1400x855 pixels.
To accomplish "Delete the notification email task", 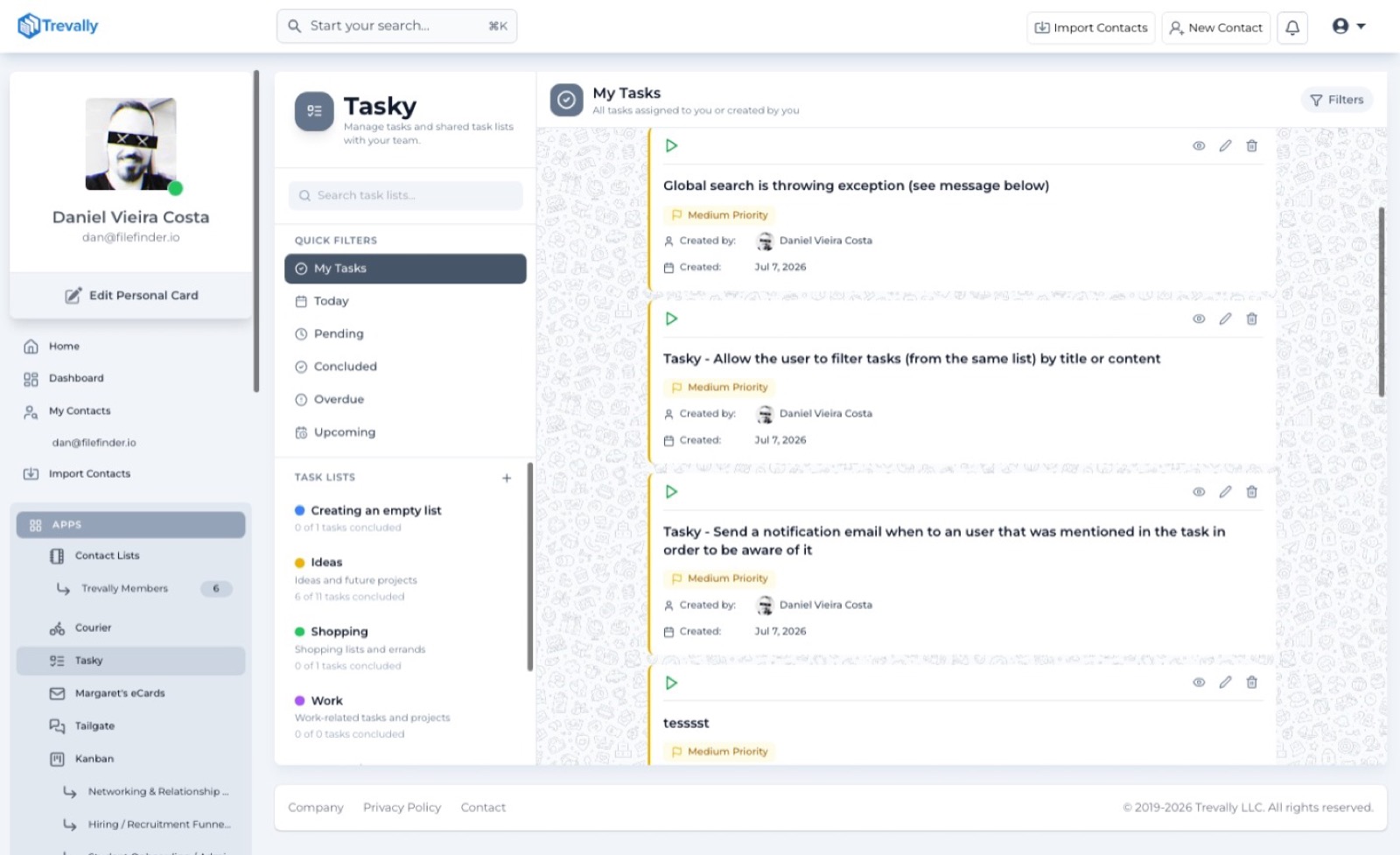I will click(x=1252, y=493).
